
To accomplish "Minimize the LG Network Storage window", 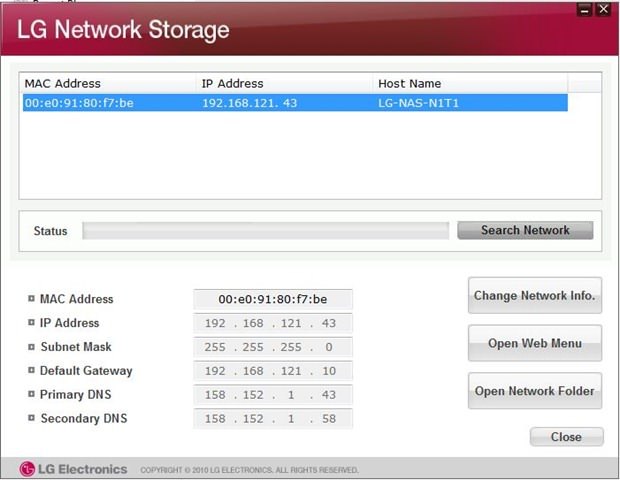I will click(585, 9).
